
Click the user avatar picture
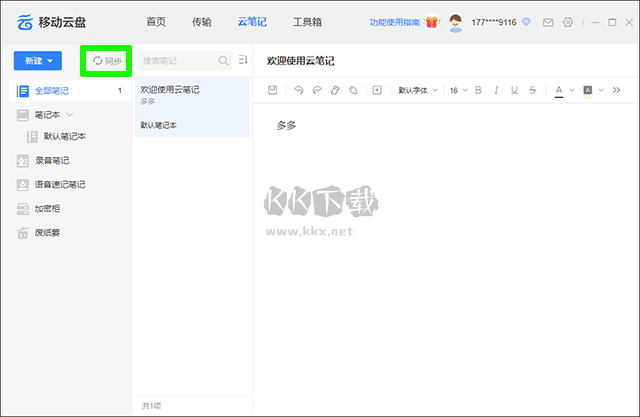click(x=456, y=22)
